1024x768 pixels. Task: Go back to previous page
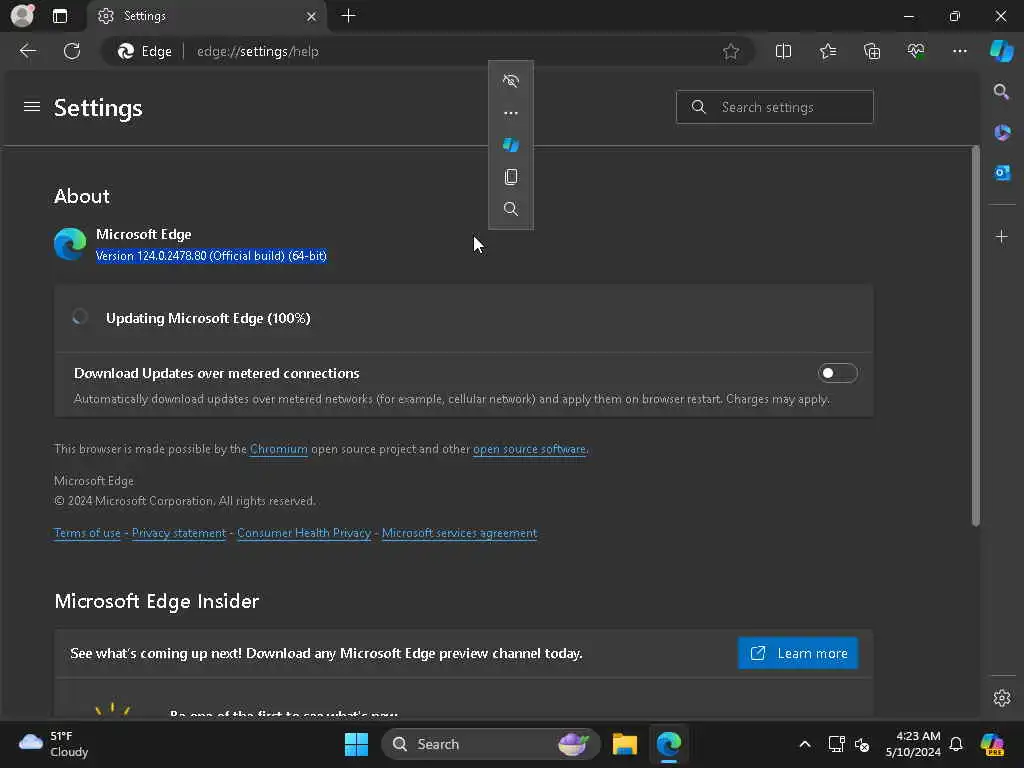(28, 51)
